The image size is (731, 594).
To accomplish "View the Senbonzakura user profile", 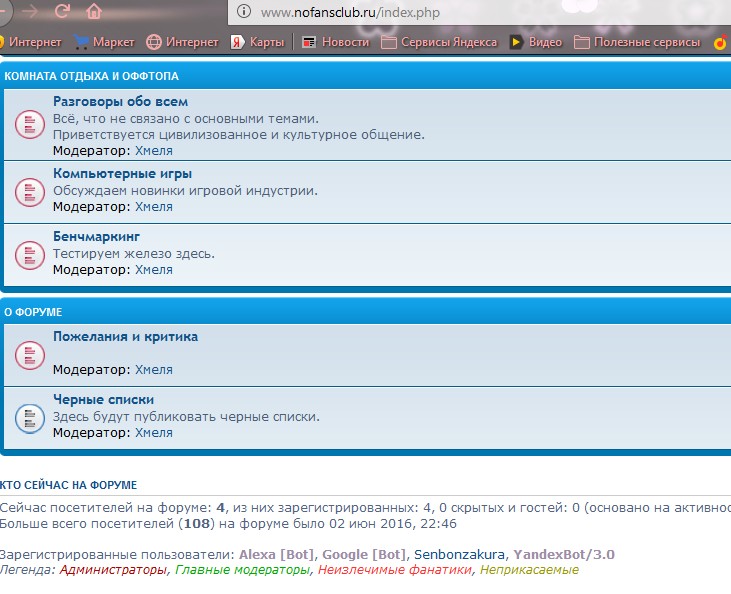I will click(460, 554).
